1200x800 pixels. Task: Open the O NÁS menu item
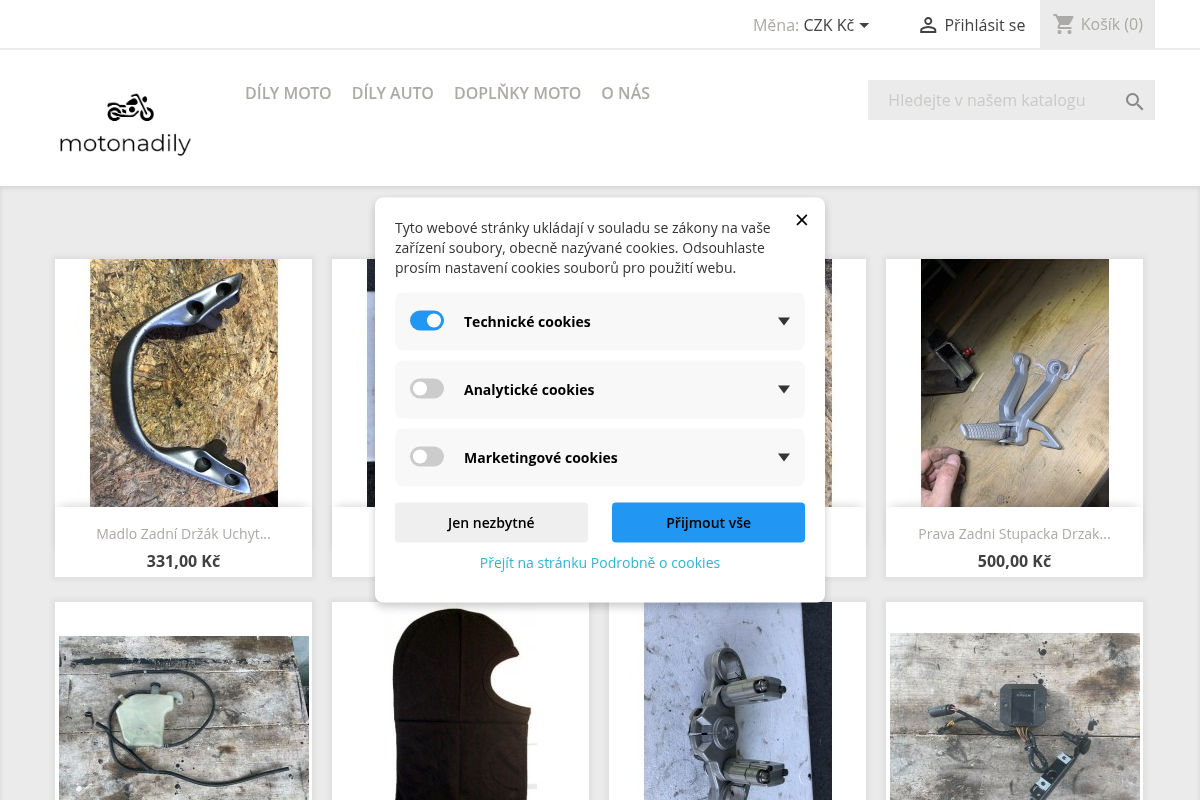[x=625, y=93]
